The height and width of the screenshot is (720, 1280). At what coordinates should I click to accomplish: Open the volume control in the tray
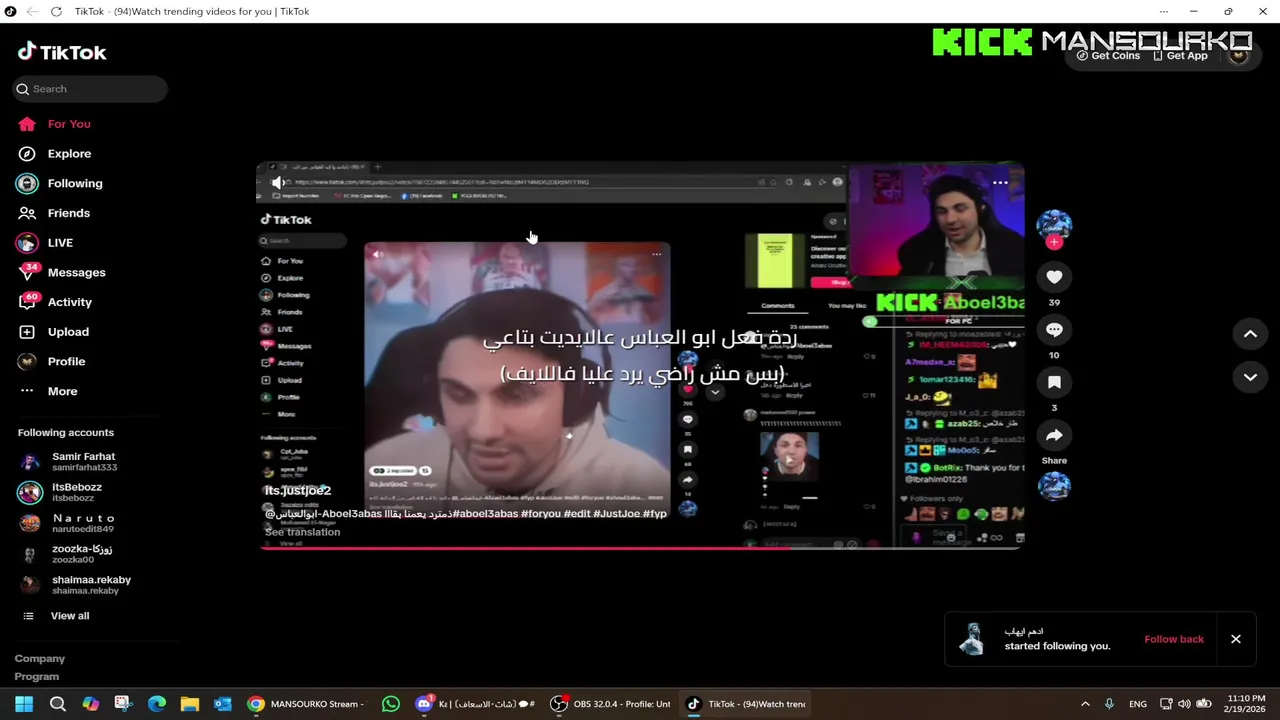(x=1184, y=704)
